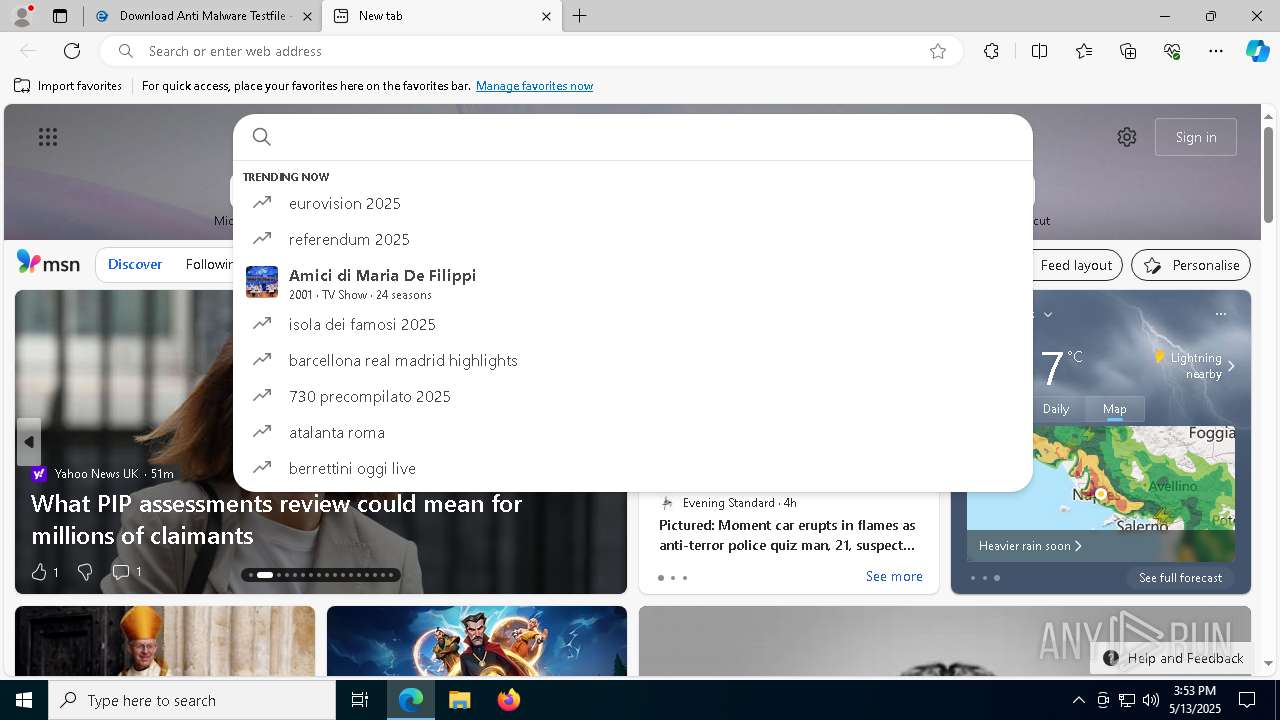Open the notifications center icon
The width and height of the screenshot is (1280, 720).
point(1247,700)
